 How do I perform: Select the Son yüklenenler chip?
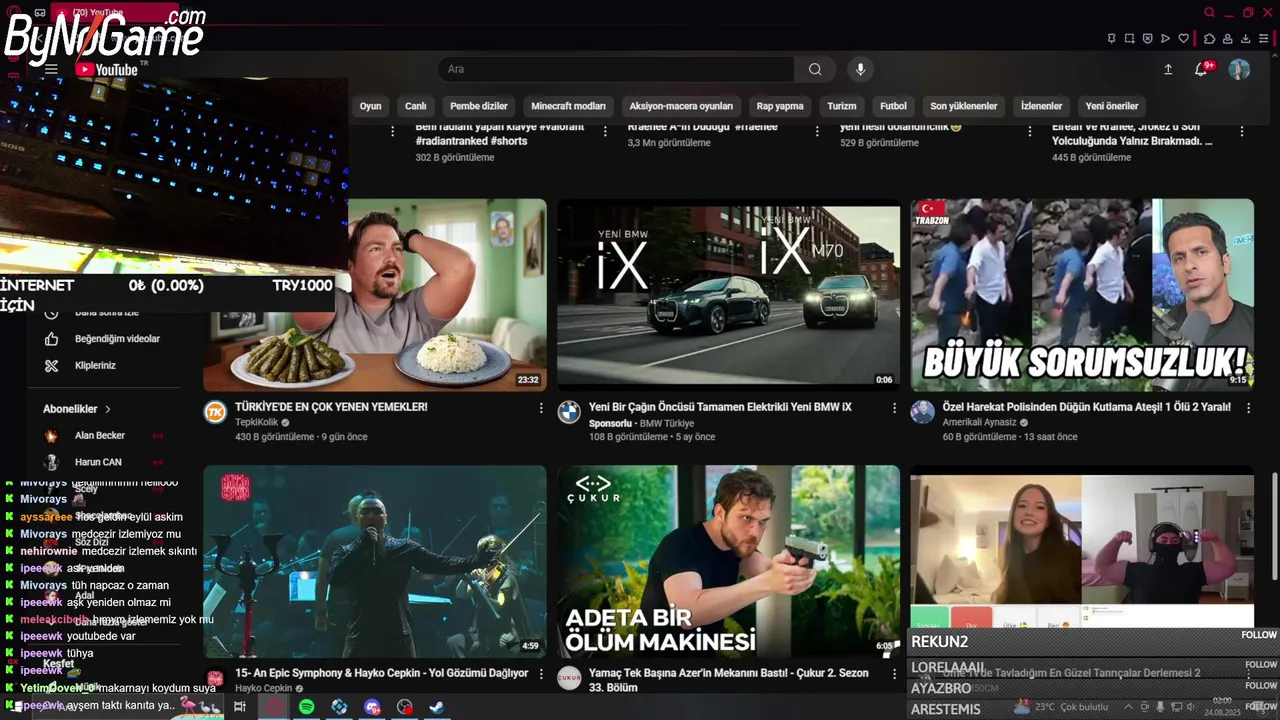pos(964,106)
